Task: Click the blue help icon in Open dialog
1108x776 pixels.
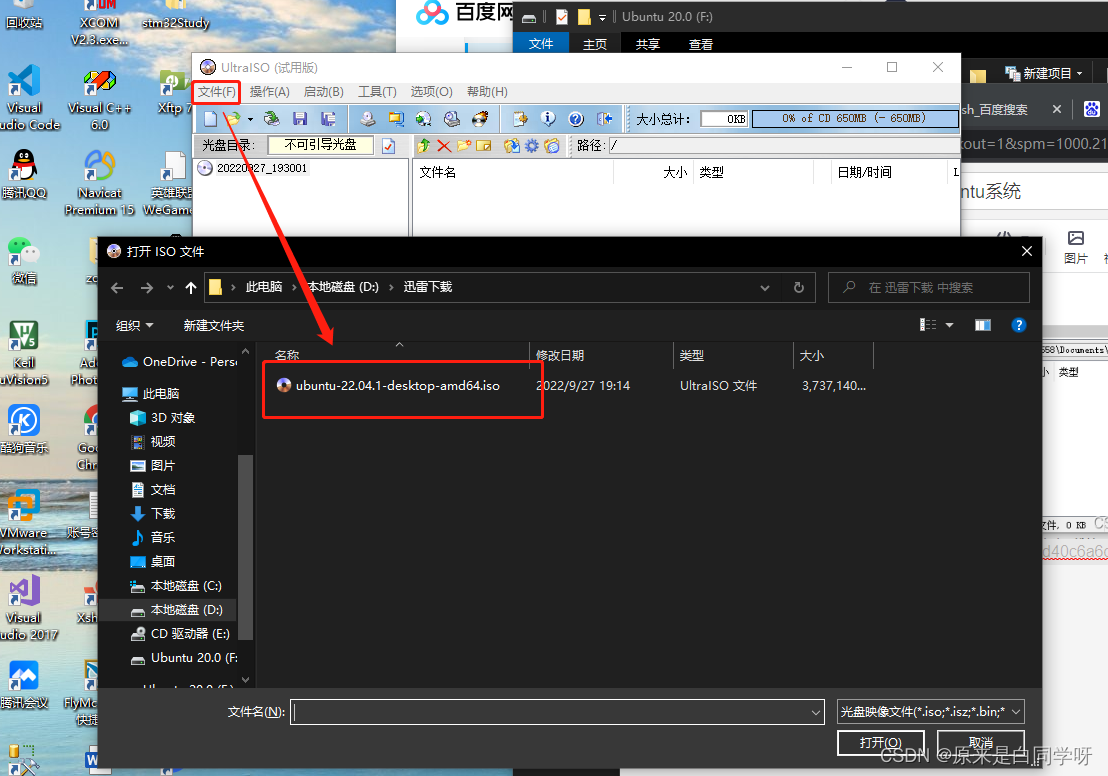Action: coord(1018,325)
